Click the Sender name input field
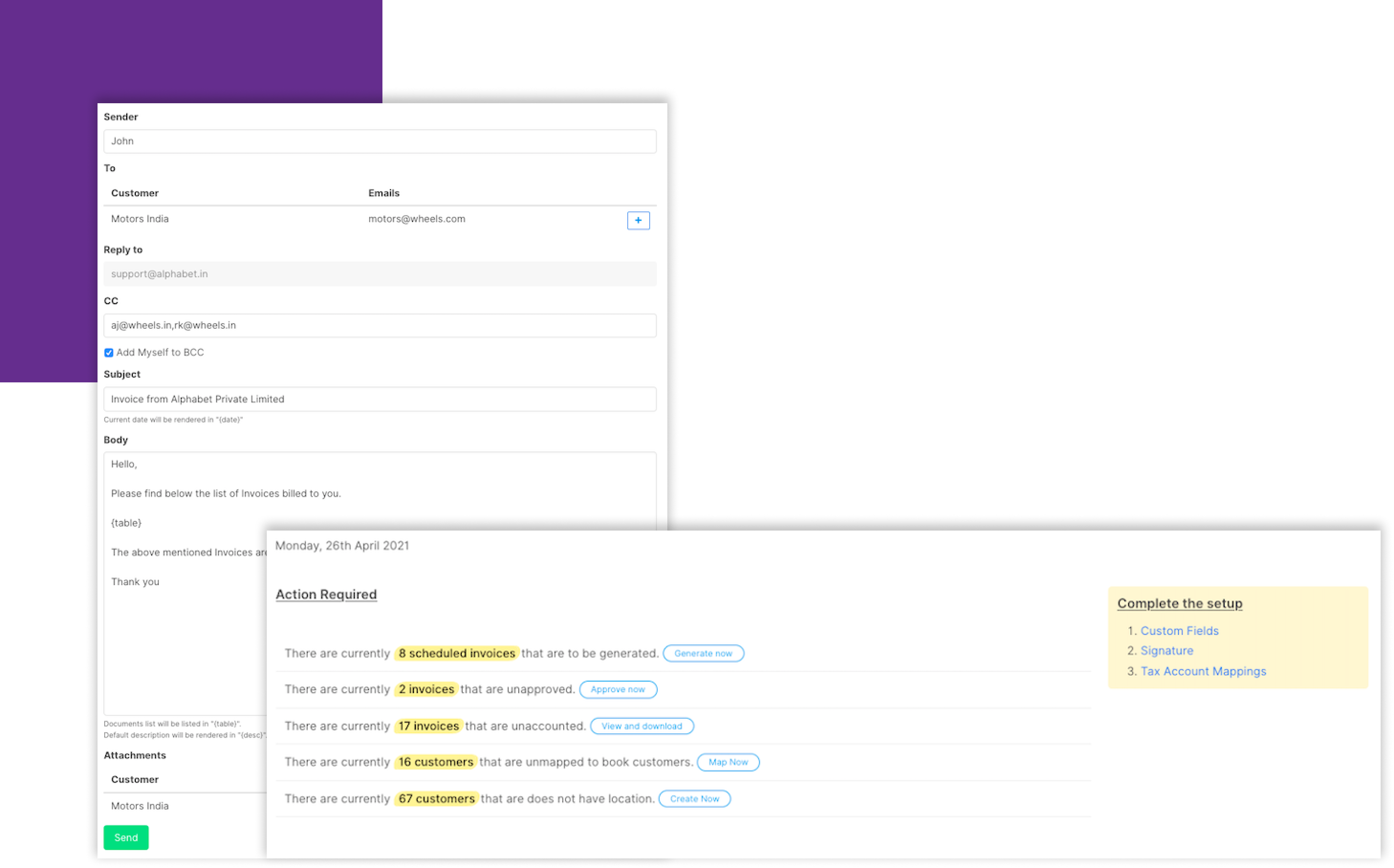The height and width of the screenshot is (868, 1394). click(x=380, y=141)
